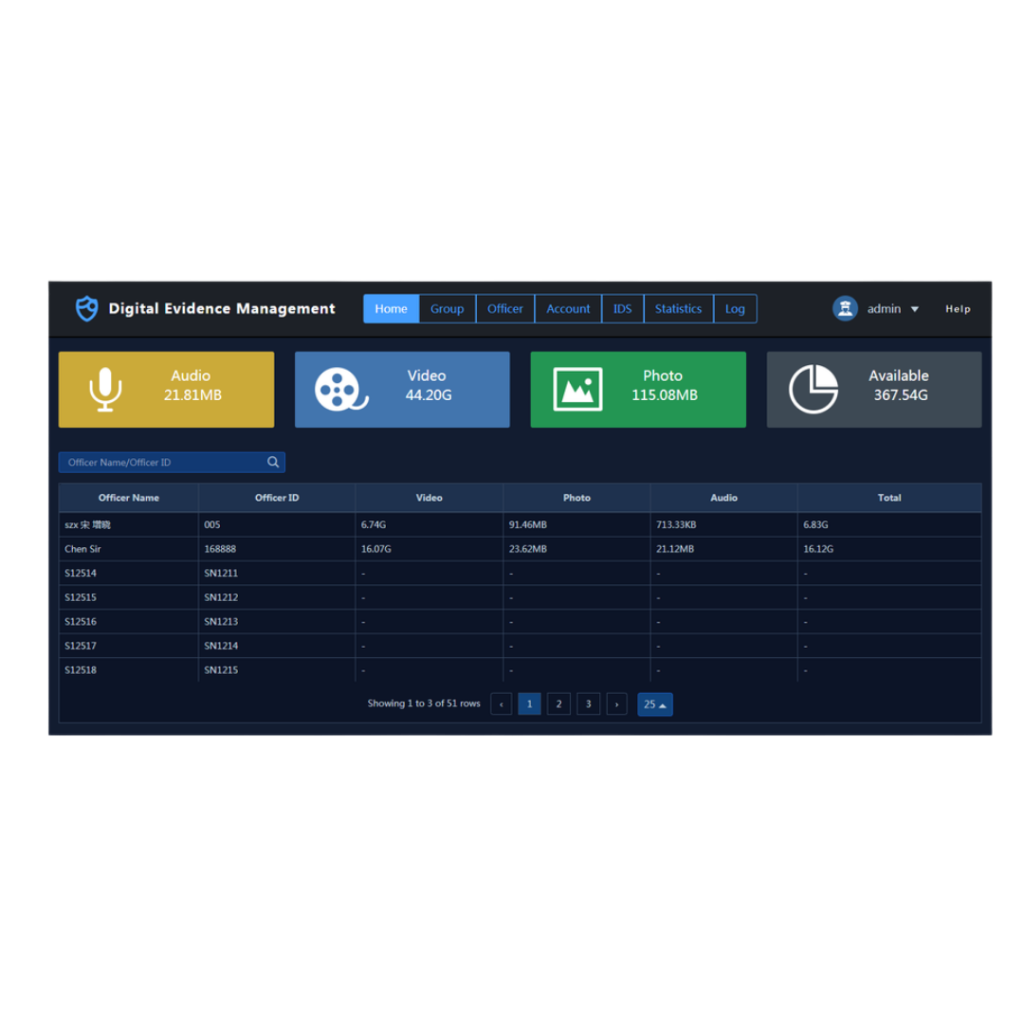The width and height of the screenshot is (1024, 1024).
Task: Click the Video film reel icon
Action: coord(340,389)
